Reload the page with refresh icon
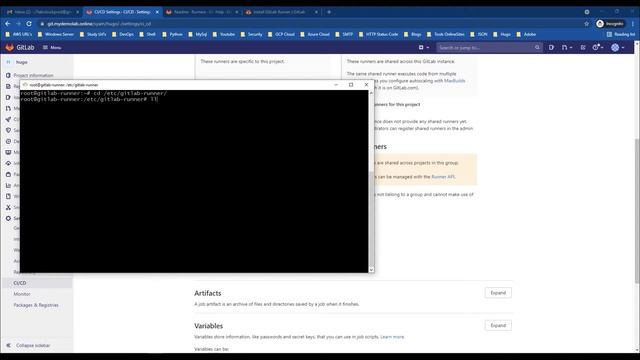 (x=29, y=24)
